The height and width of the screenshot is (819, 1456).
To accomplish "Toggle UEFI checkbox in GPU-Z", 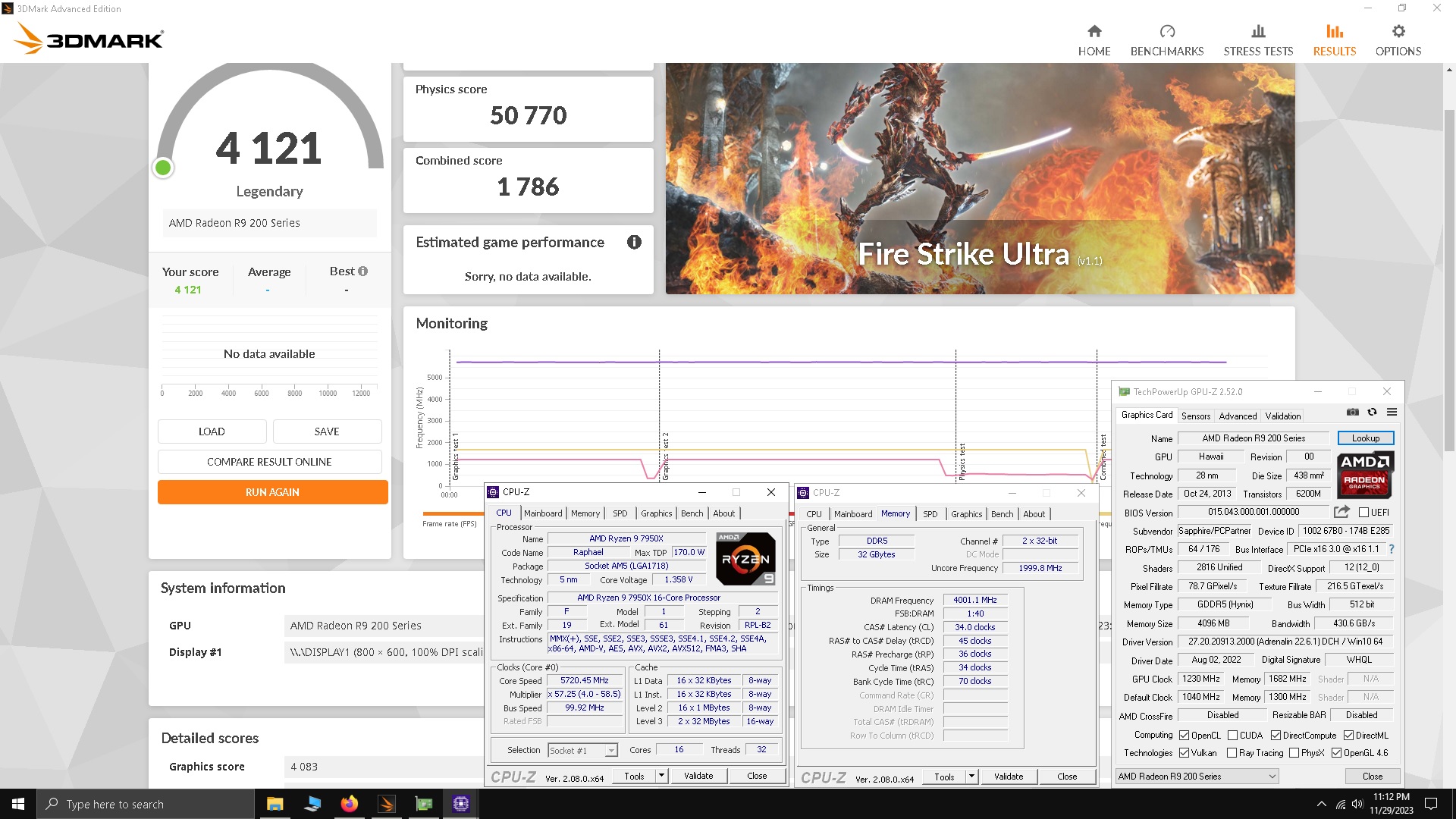I will (x=1363, y=513).
